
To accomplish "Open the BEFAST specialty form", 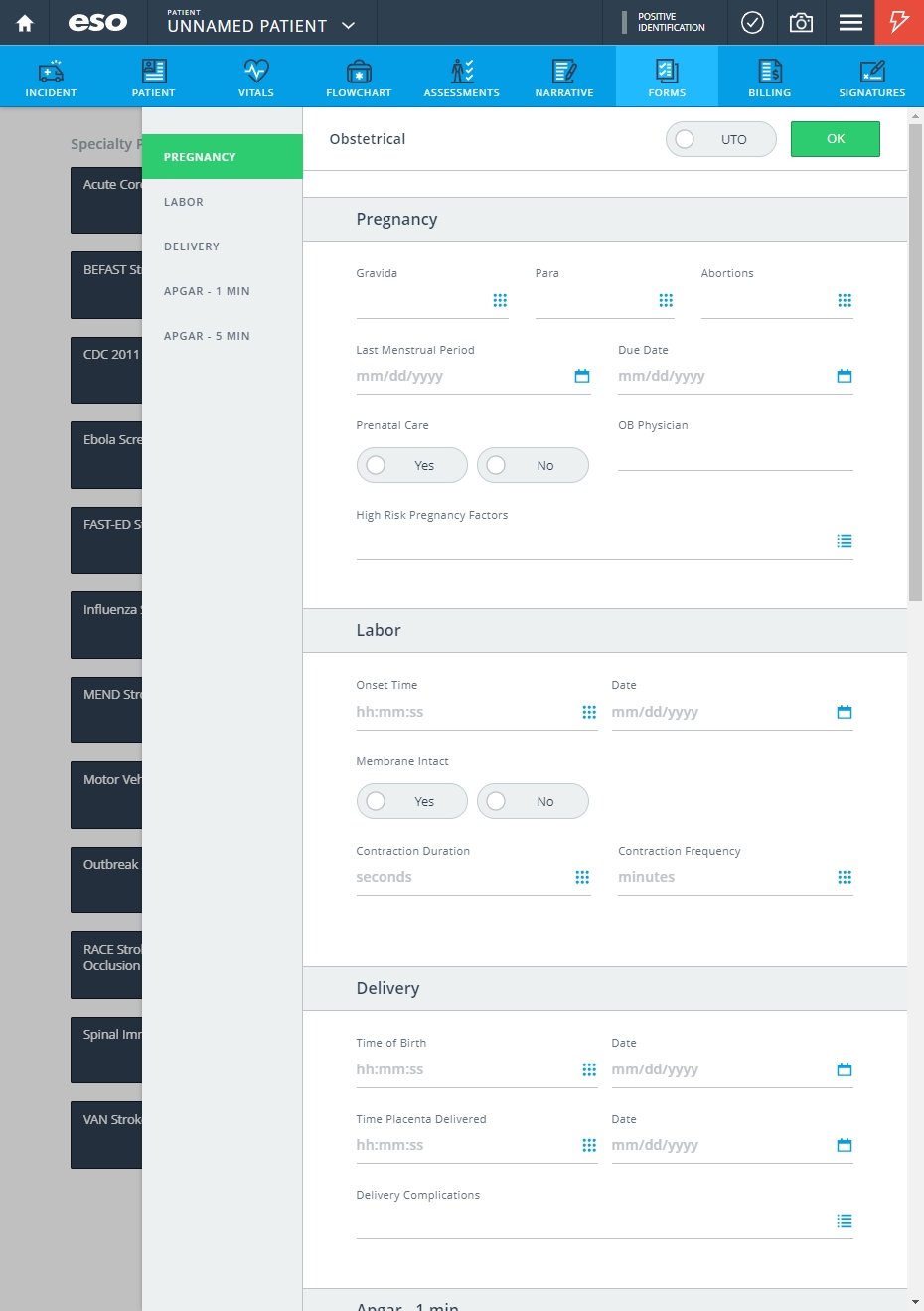I will point(106,285).
